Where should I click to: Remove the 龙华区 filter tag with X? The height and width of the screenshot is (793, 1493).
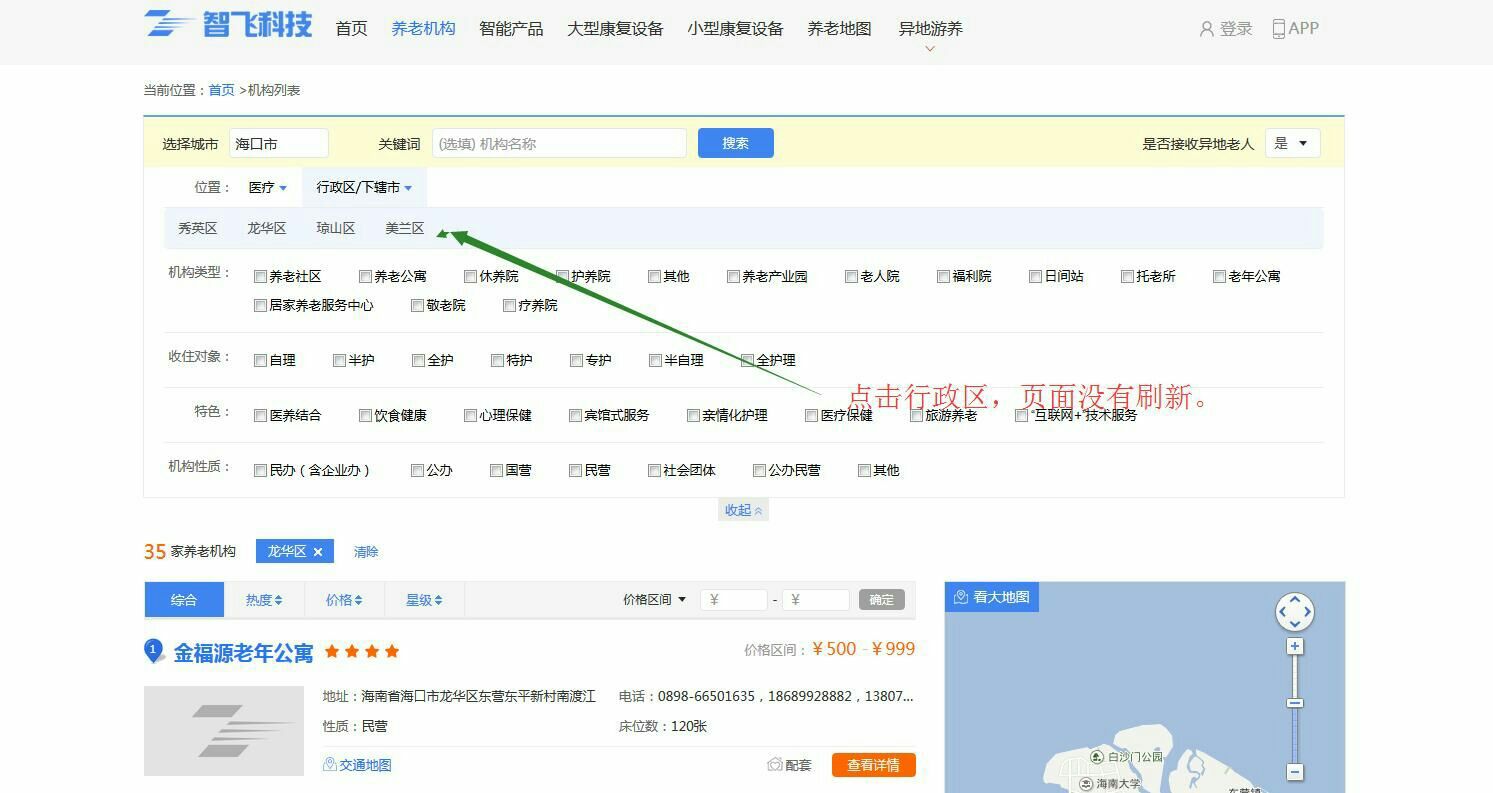coord(318,552)
